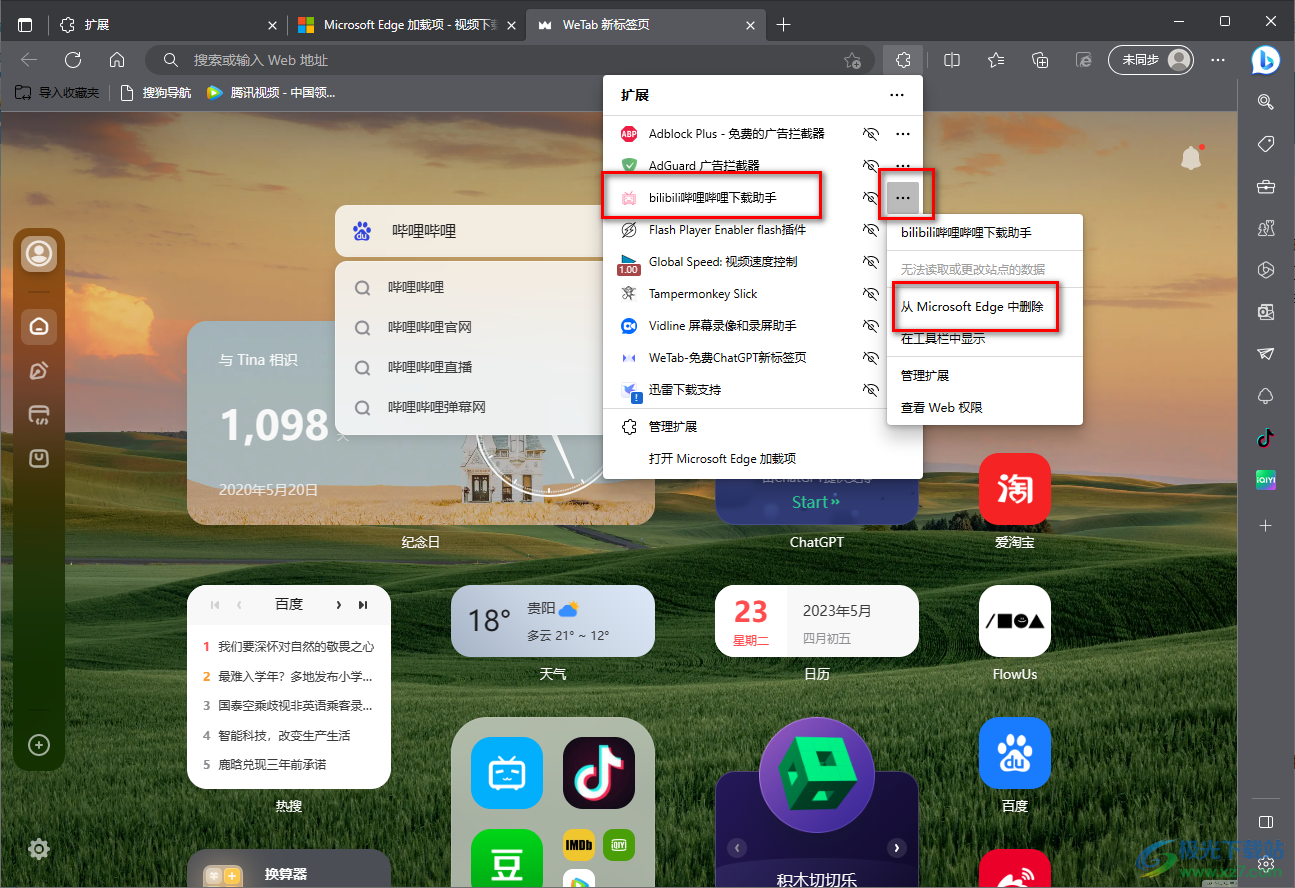Open split screen view icon
Viewport: 1295px width, 888px height.
pos(952,60)
